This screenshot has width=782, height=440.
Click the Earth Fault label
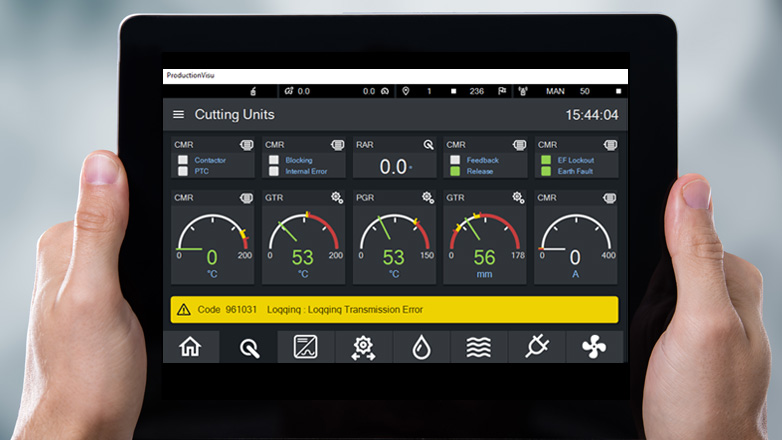pyautogui.click(x=577, y=171)
